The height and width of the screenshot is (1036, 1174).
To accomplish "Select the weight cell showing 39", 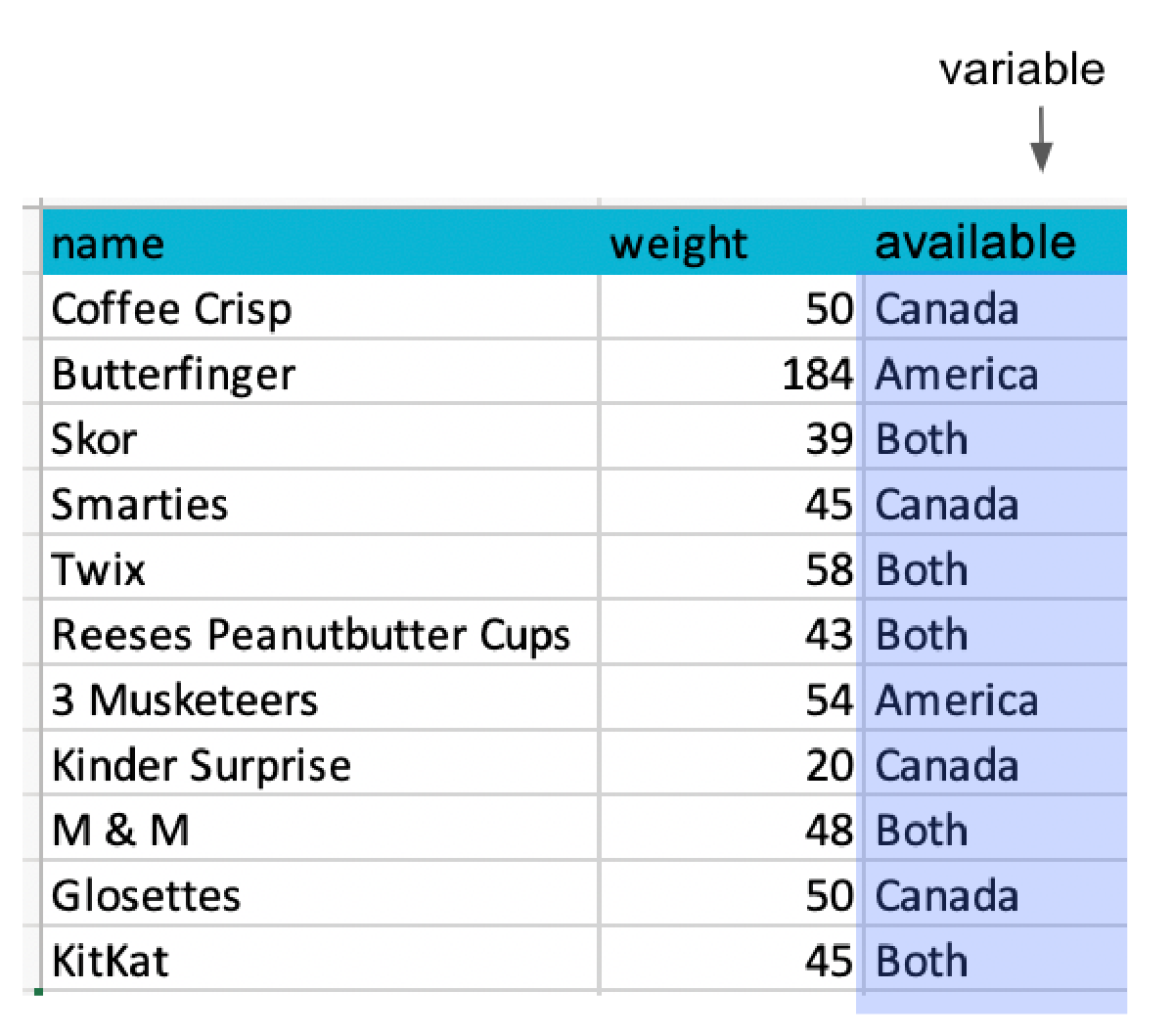I will 829,439.
